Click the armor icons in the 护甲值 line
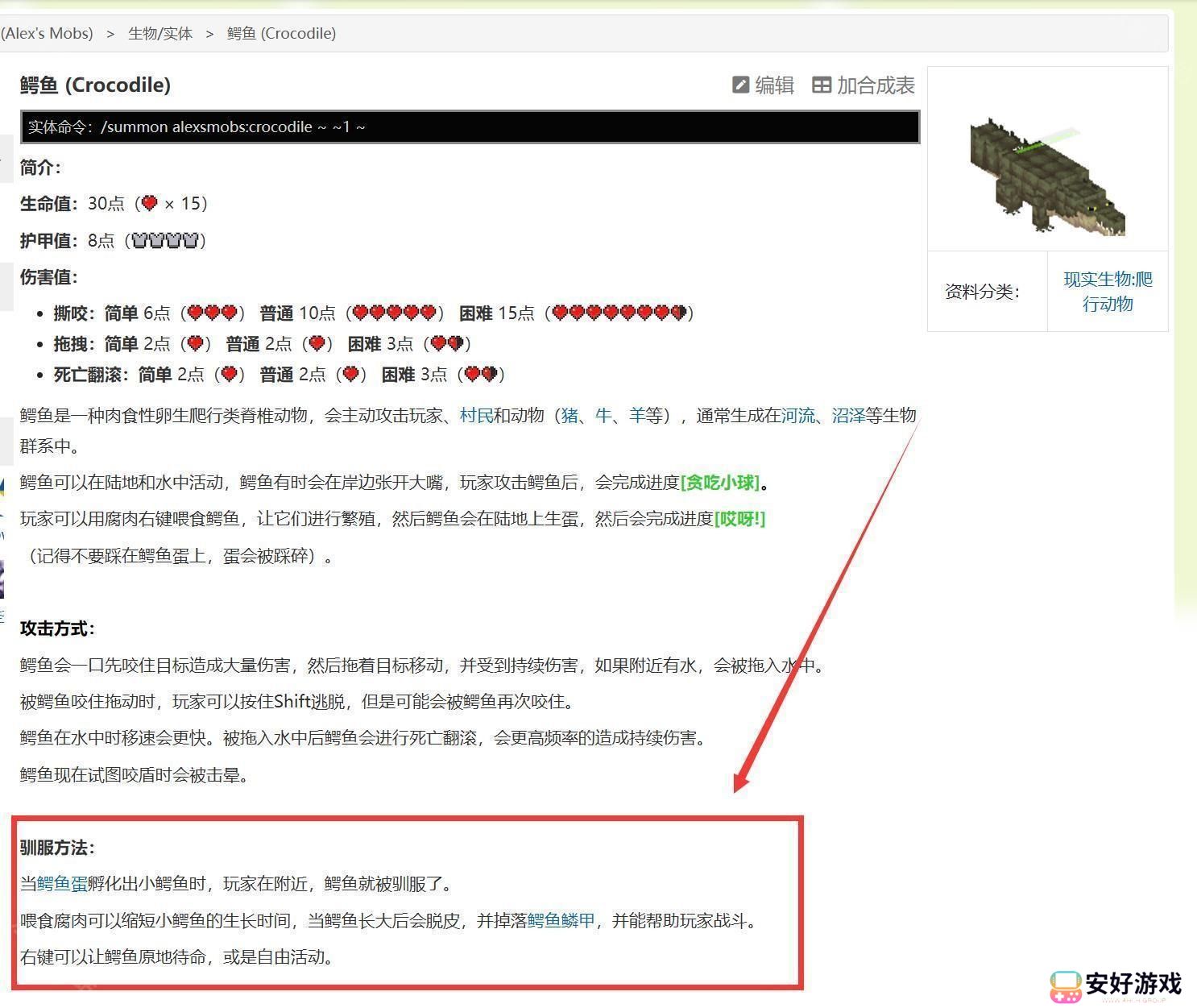 tap(165, 240)
